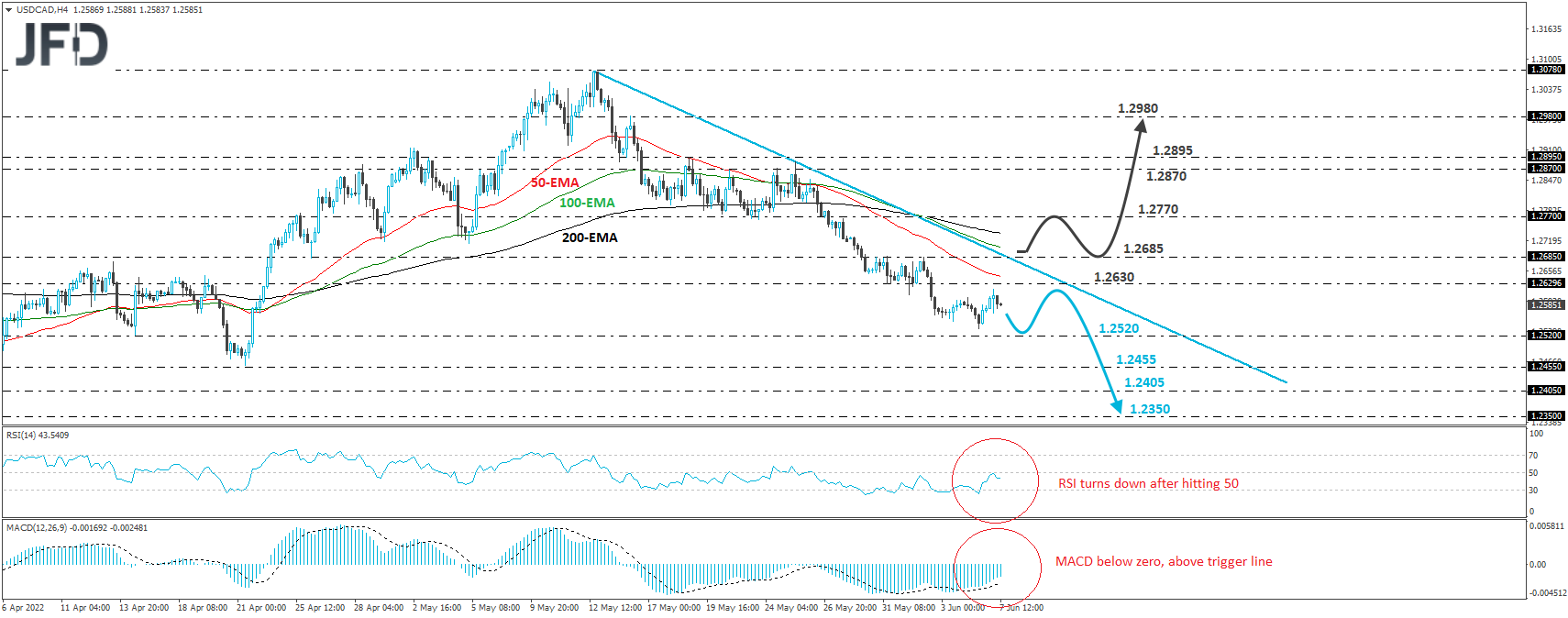Select the 1.2685 level label
This screenshot has width=1568, height=618.
(1143, 248)
